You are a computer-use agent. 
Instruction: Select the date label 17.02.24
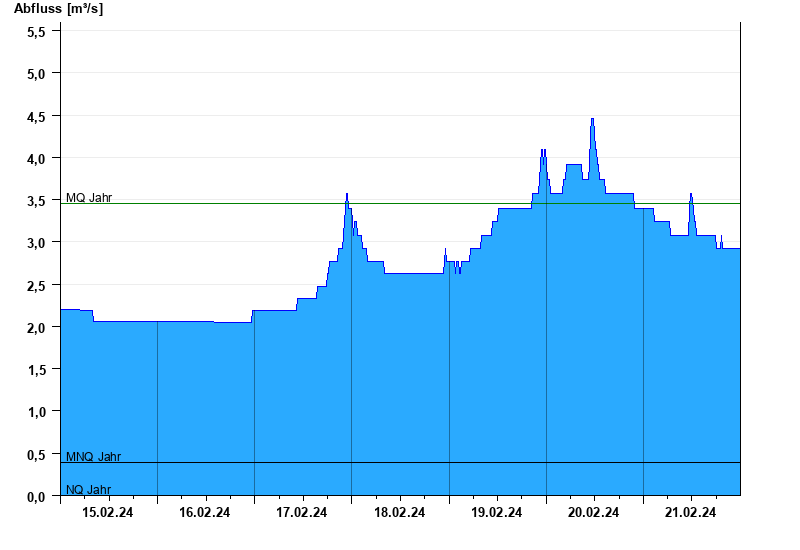[x=302, y=512]
